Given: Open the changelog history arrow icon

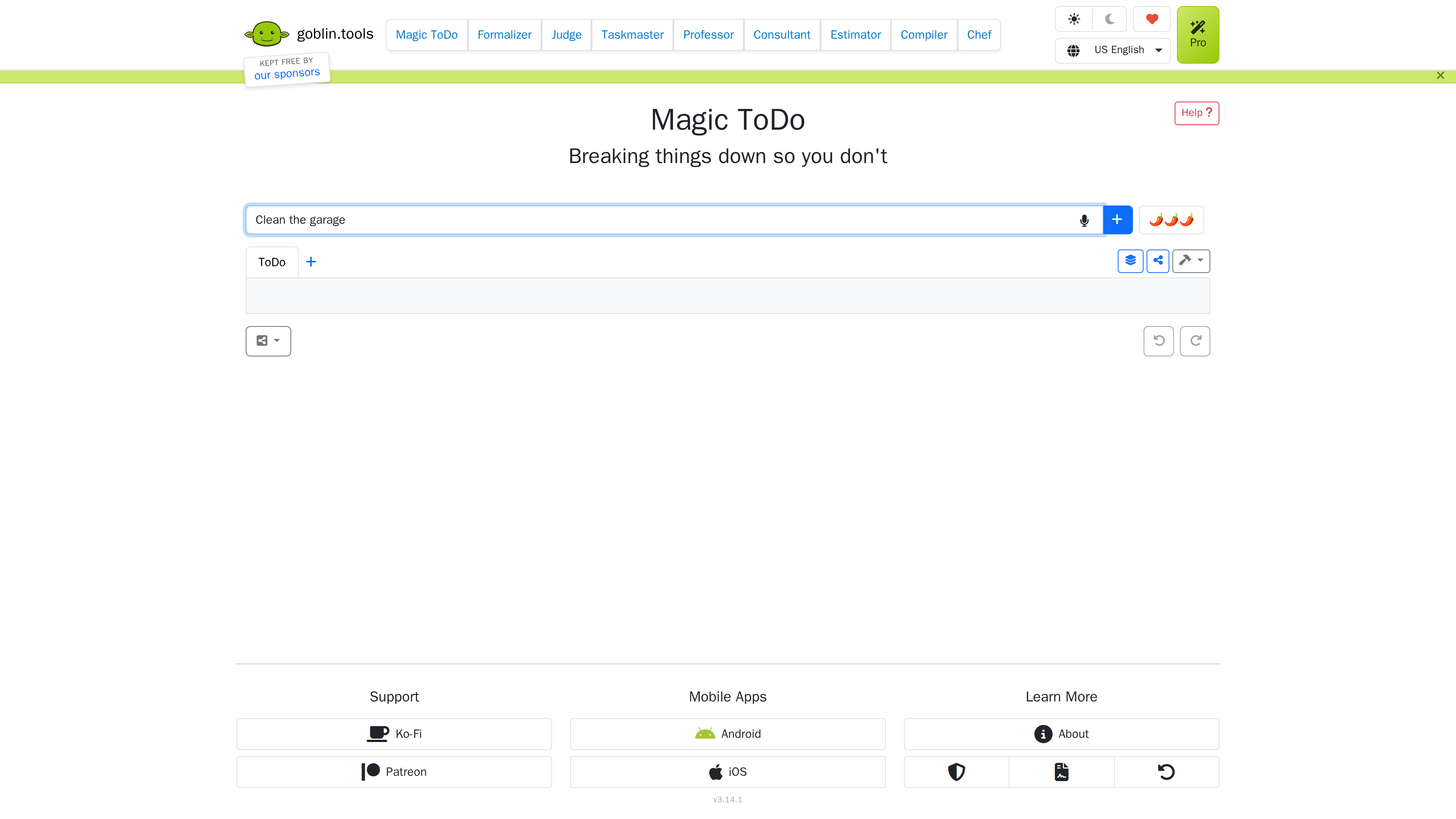Looking at the screenshot, I should pyautogui.click(x=1167, y=772).
